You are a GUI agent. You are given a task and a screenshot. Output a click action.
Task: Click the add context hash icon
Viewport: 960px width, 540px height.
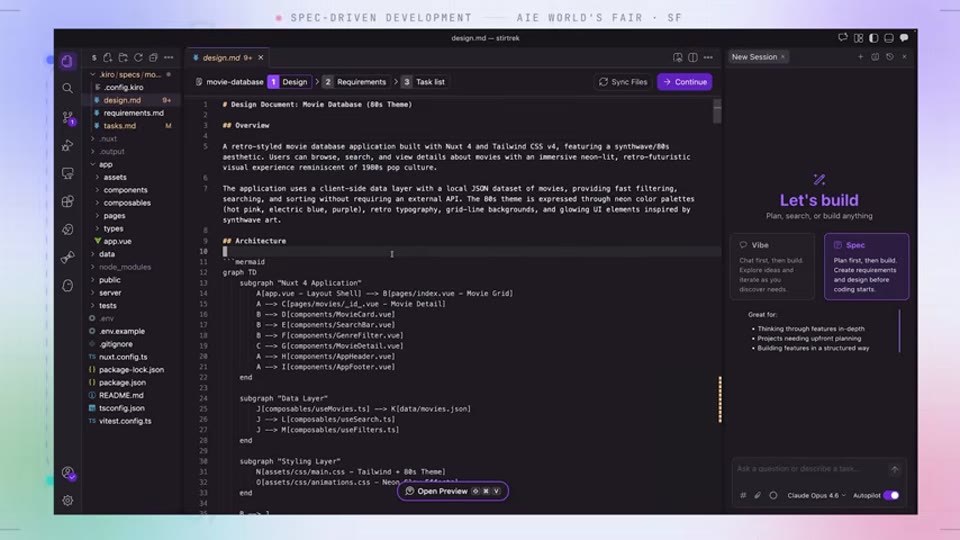pos(743,495)
